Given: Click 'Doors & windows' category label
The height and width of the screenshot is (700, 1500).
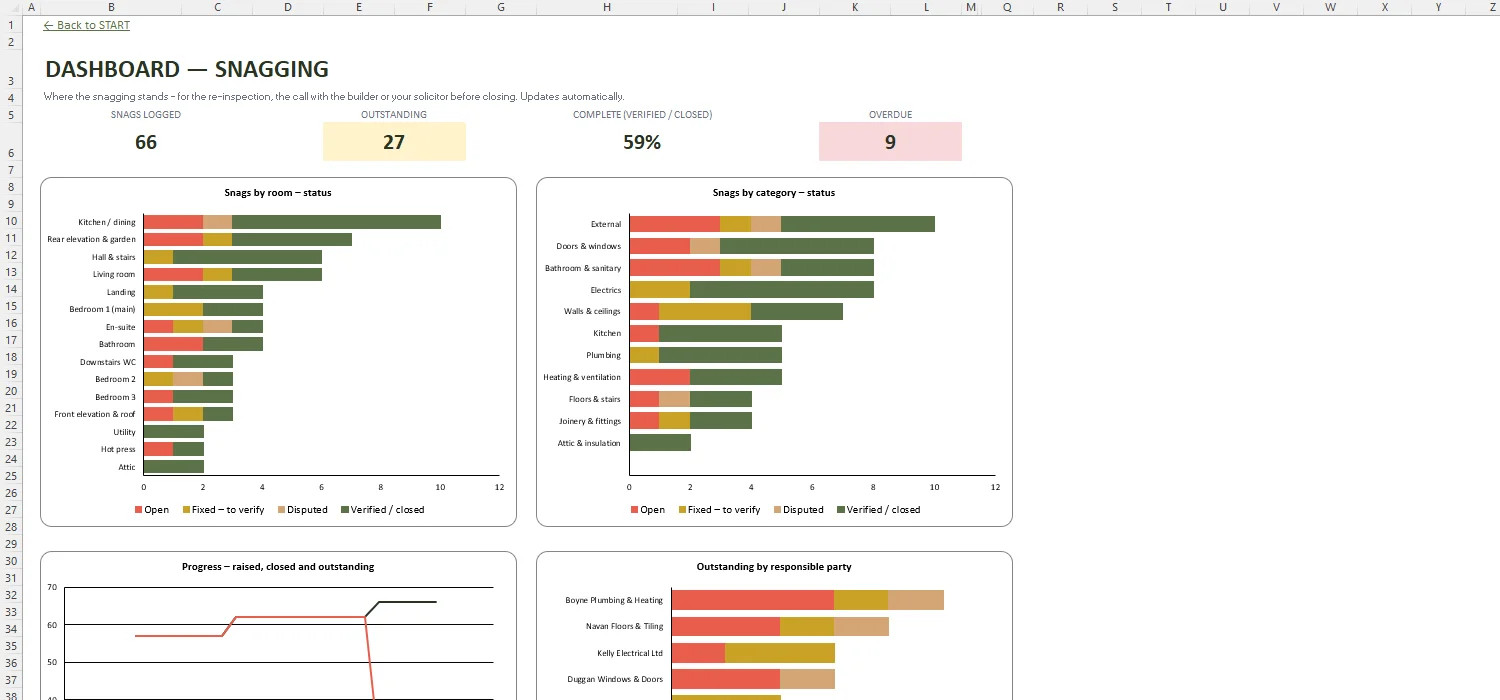Looking at the screenshot, I should pyautogui.click(x=589, y=246).
